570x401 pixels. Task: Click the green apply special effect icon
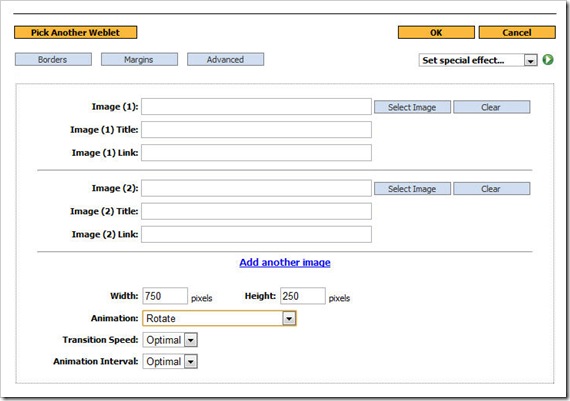tap(548, 60)
